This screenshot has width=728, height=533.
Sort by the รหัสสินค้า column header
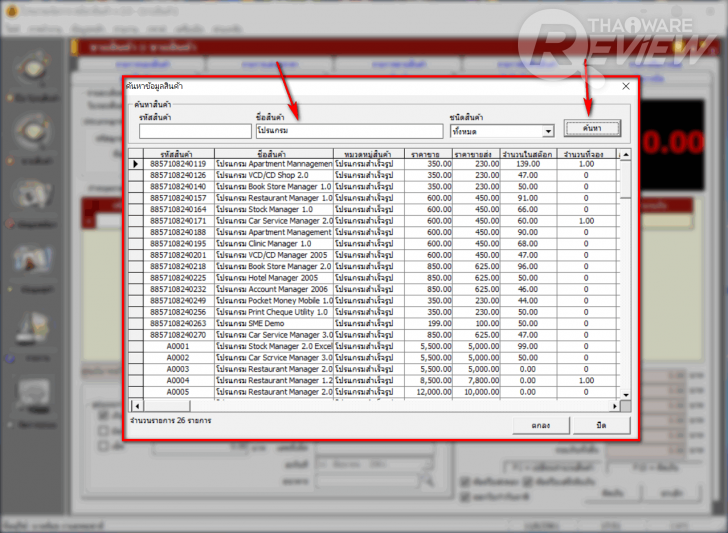tap(179, 154)
